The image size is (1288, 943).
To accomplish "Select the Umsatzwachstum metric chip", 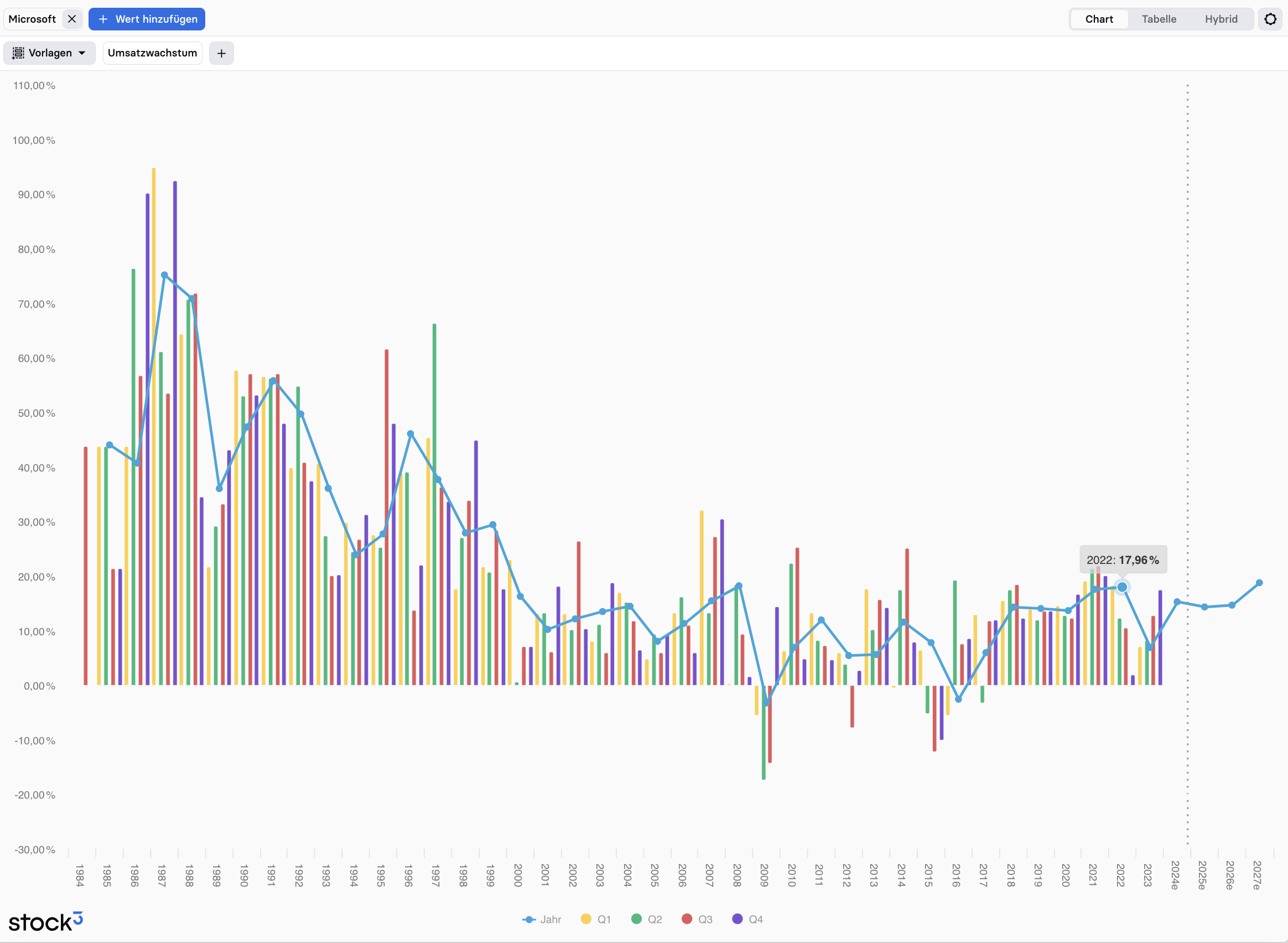I will coord(152,53).
